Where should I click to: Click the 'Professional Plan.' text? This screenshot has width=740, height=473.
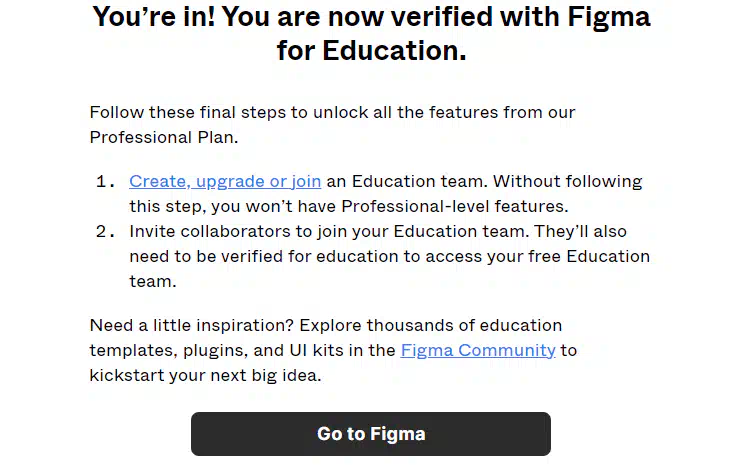(164, 137)
